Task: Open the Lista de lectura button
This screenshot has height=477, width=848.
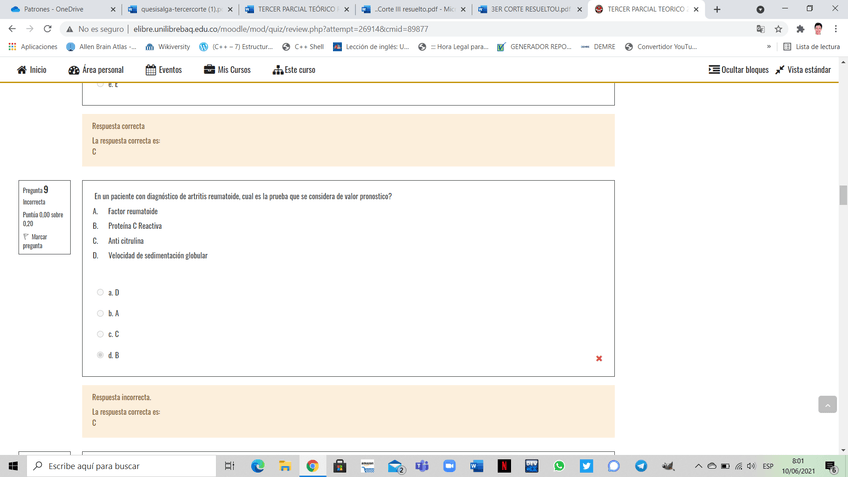Action: (x=812, y=47)
